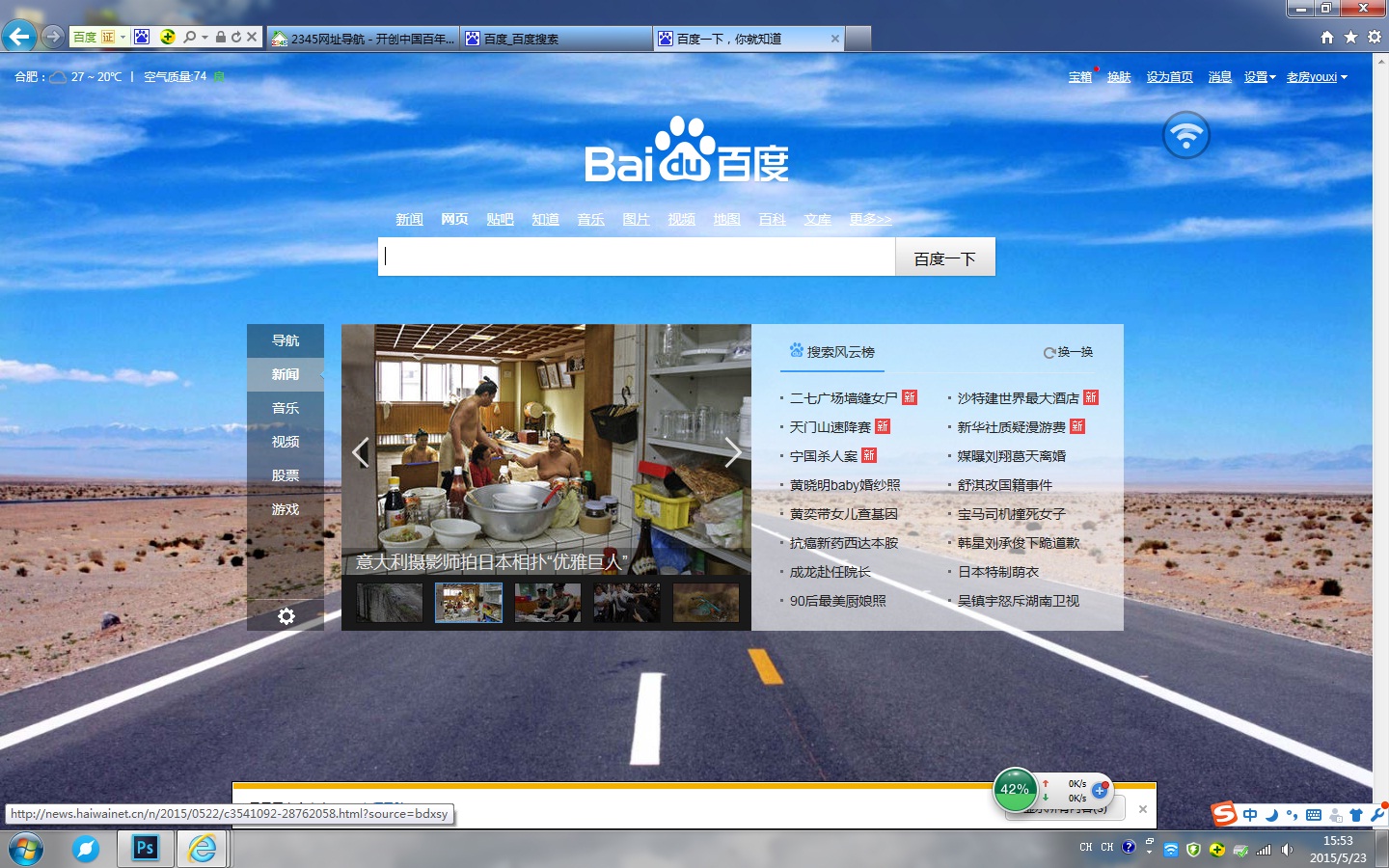Open Photoshop from the taskbar
1389x868 pixels.
click(145, 848)
